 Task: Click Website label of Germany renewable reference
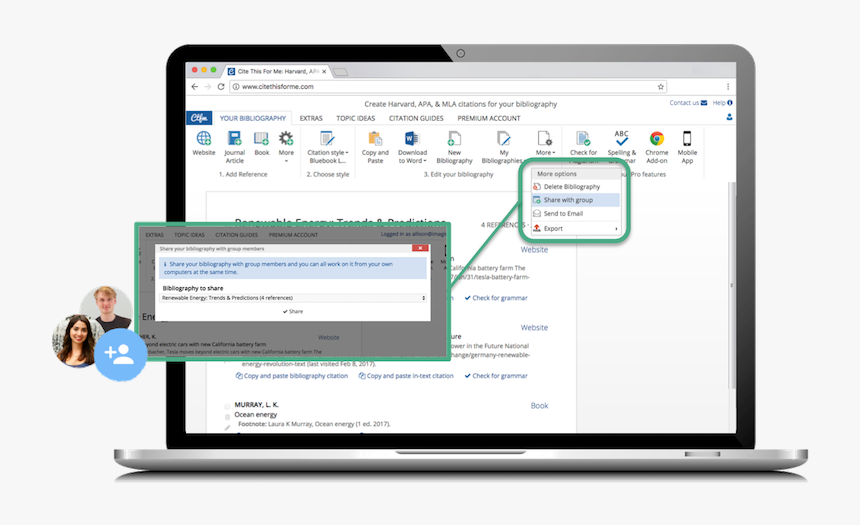(x=534, y=328)
